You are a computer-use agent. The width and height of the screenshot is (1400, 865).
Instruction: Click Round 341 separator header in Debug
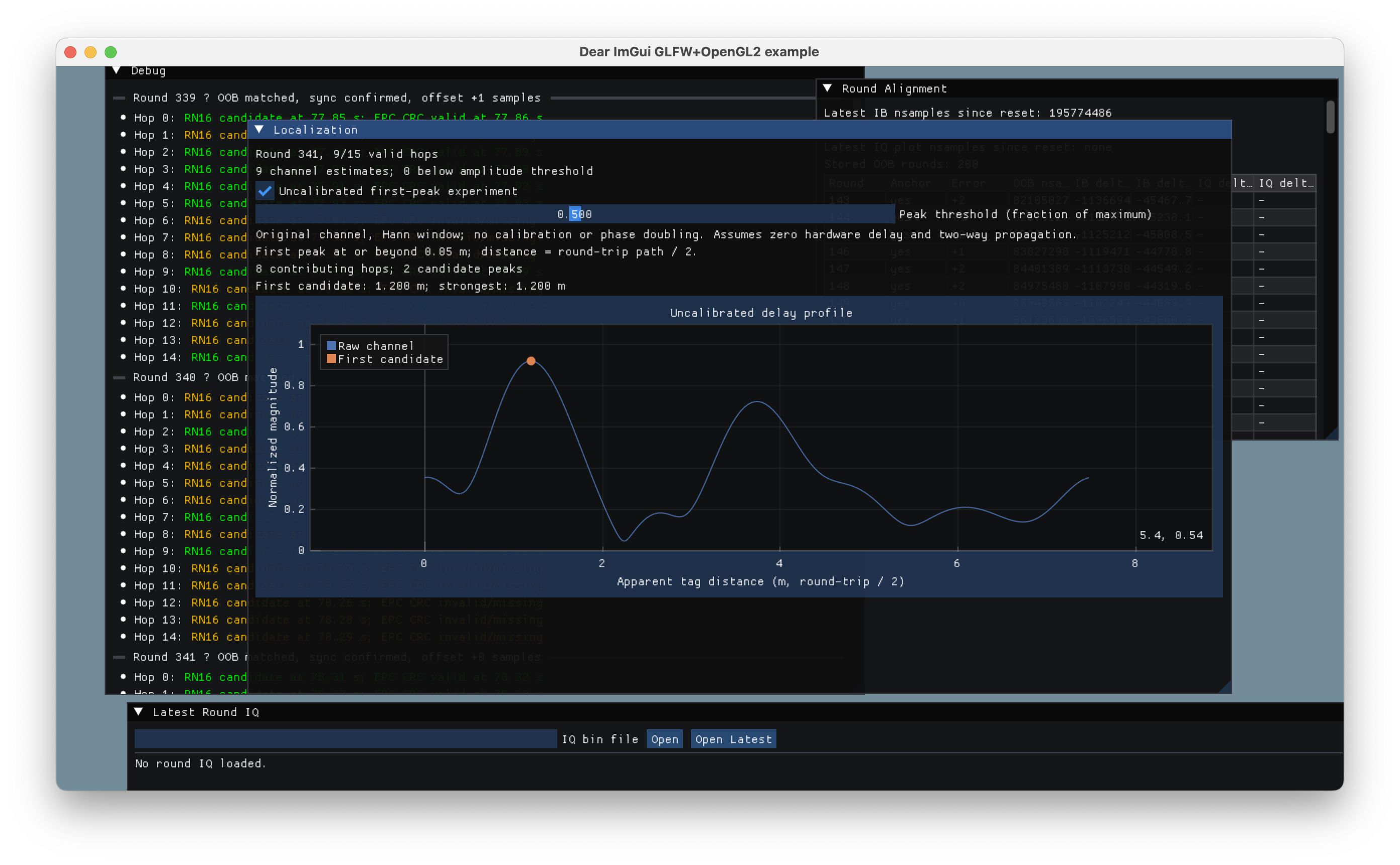point(190,657)
